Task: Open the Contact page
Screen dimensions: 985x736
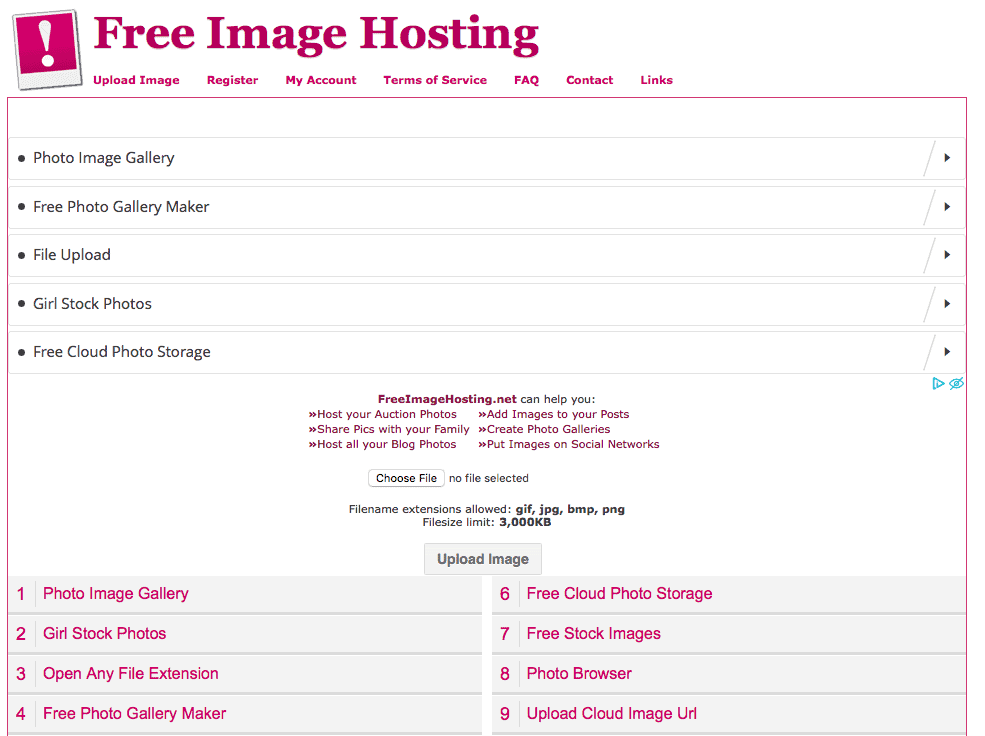Action: [x=590, y=80]
